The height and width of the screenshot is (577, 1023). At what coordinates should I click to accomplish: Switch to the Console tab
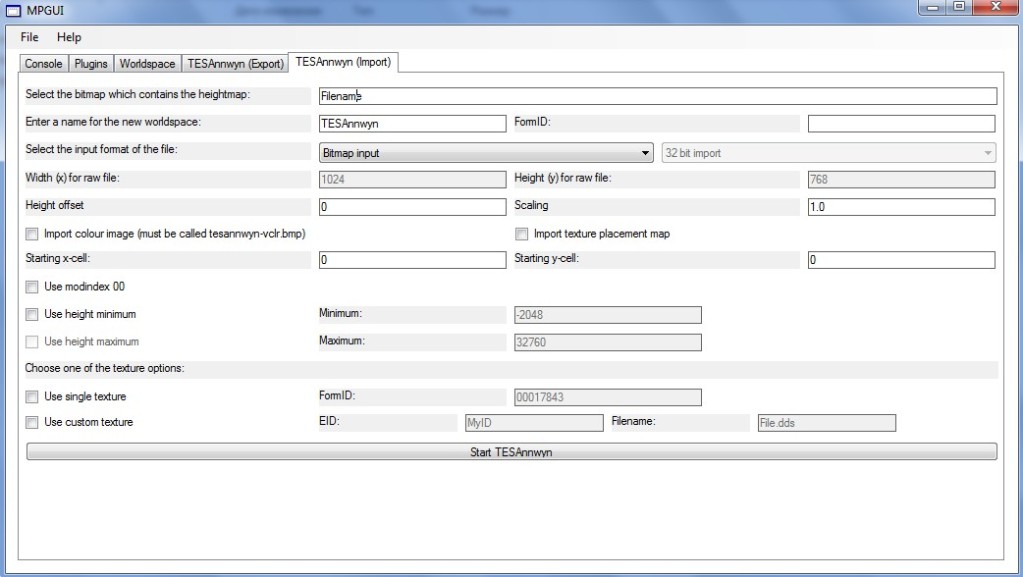coord(44,63)
